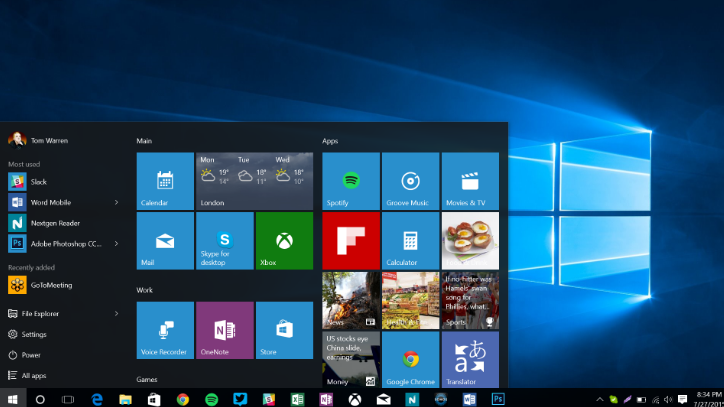Viewport: 724px width, 407px height.
Task: Click the Apps group heading
Action: point(330,141)
